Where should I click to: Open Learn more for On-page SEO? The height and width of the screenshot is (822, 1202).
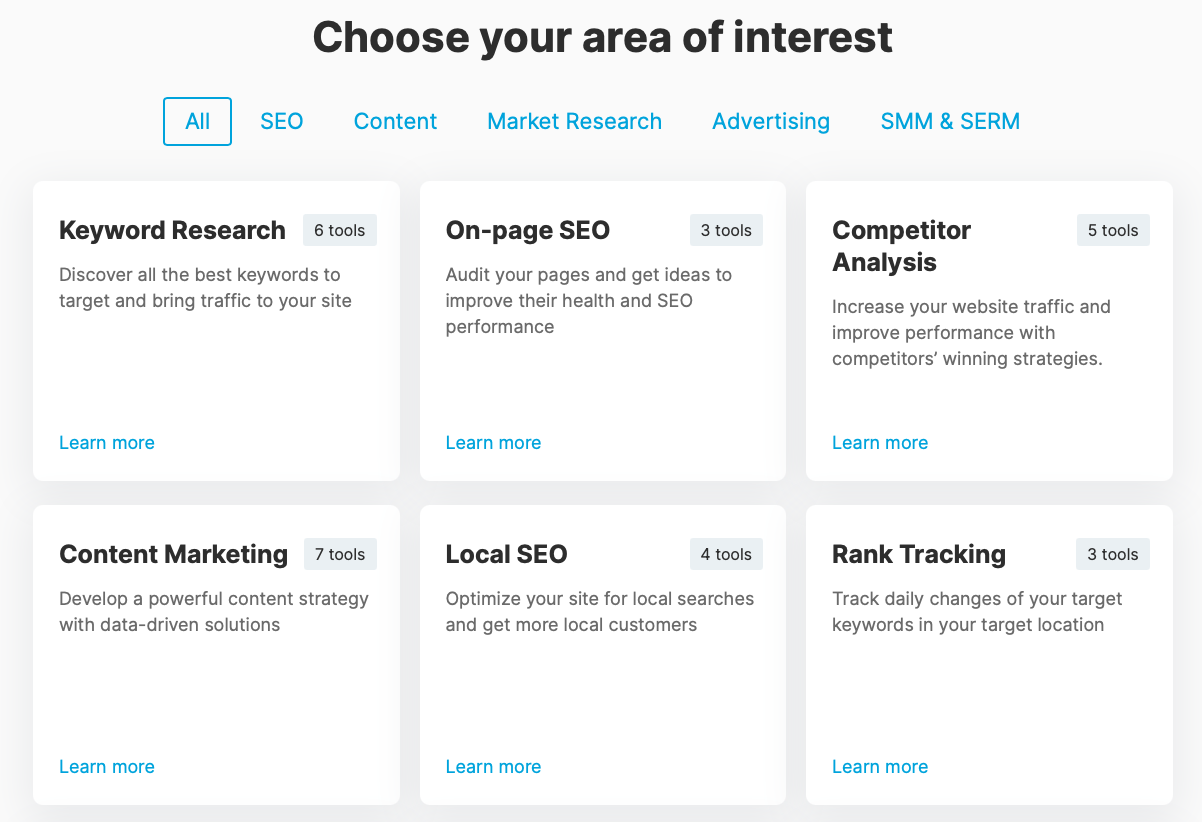tap(493, 443)
